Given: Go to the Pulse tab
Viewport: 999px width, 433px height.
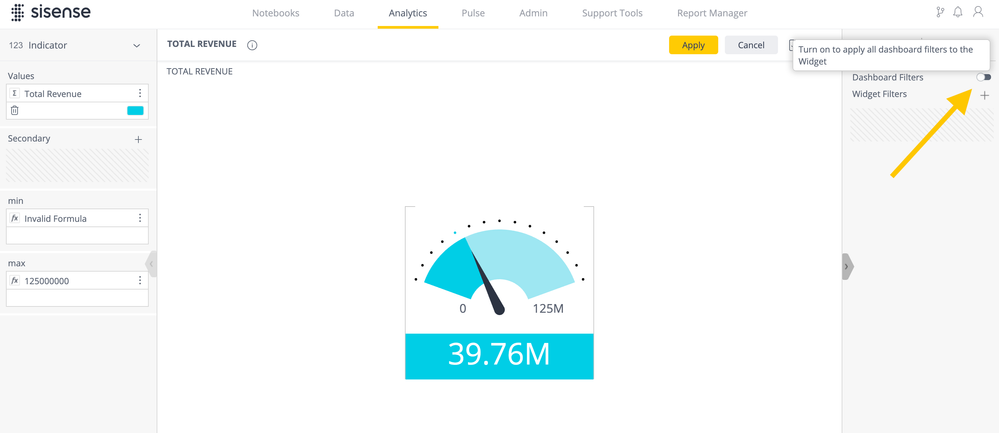Looking at the screenshot, I should click(x=473, y=13).
